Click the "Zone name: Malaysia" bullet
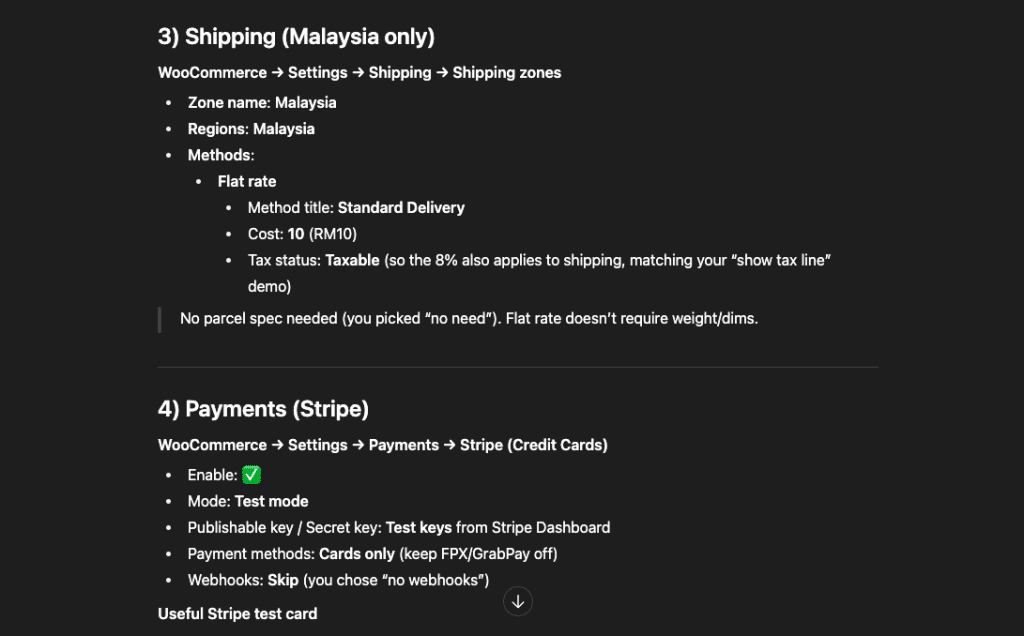This screenshot has width=1024, height=636. coord(262,102)
